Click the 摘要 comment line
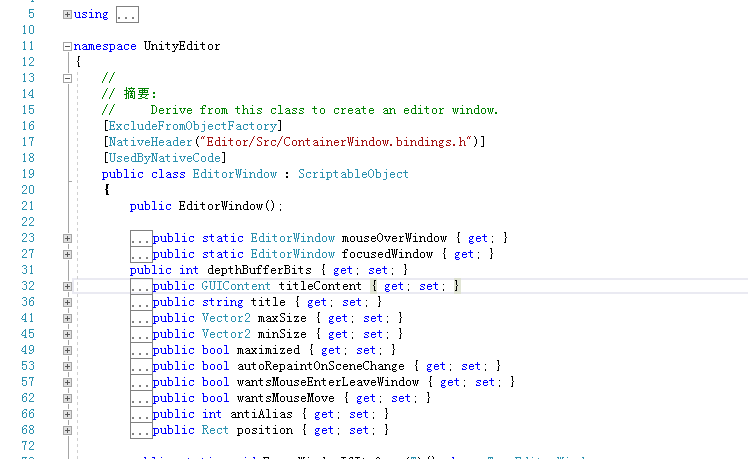748x459 pixels. click(129, 94)
